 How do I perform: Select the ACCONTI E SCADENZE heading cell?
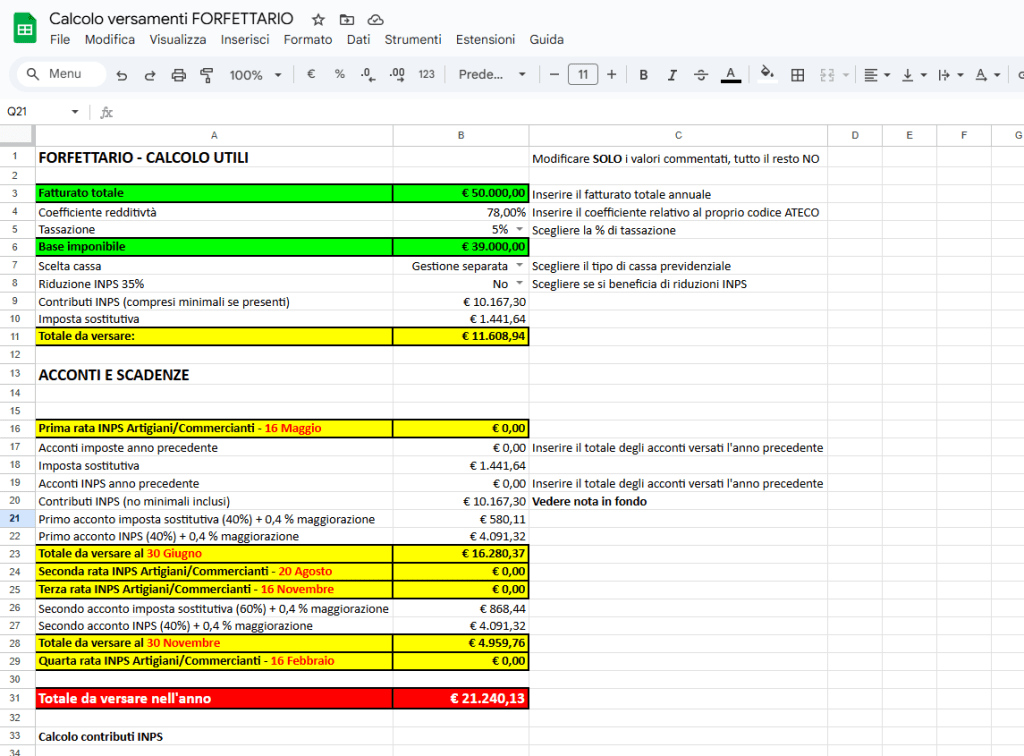(214, 375)
